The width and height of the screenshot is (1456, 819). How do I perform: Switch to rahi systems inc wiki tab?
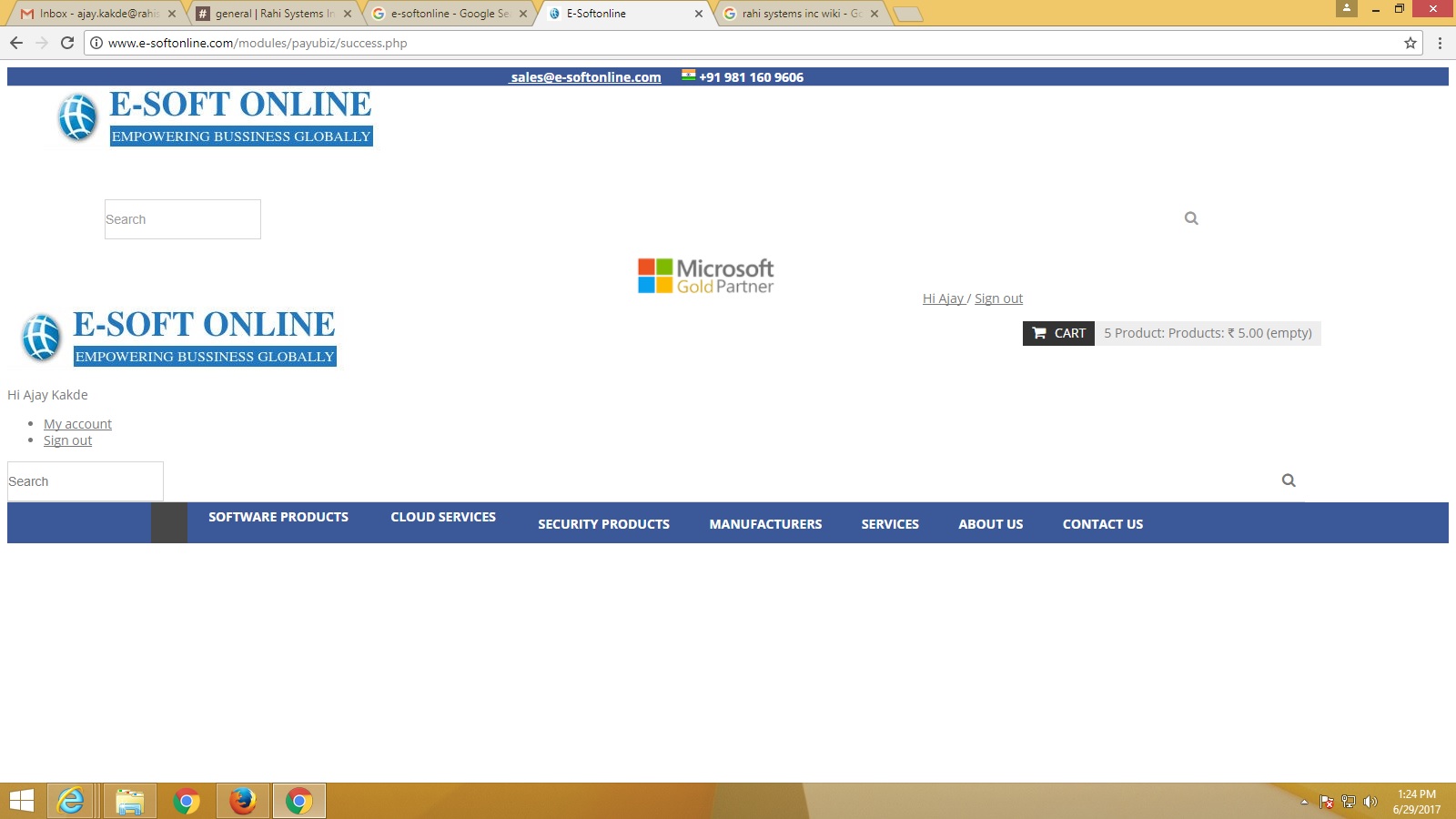click(x=801, y=14)
